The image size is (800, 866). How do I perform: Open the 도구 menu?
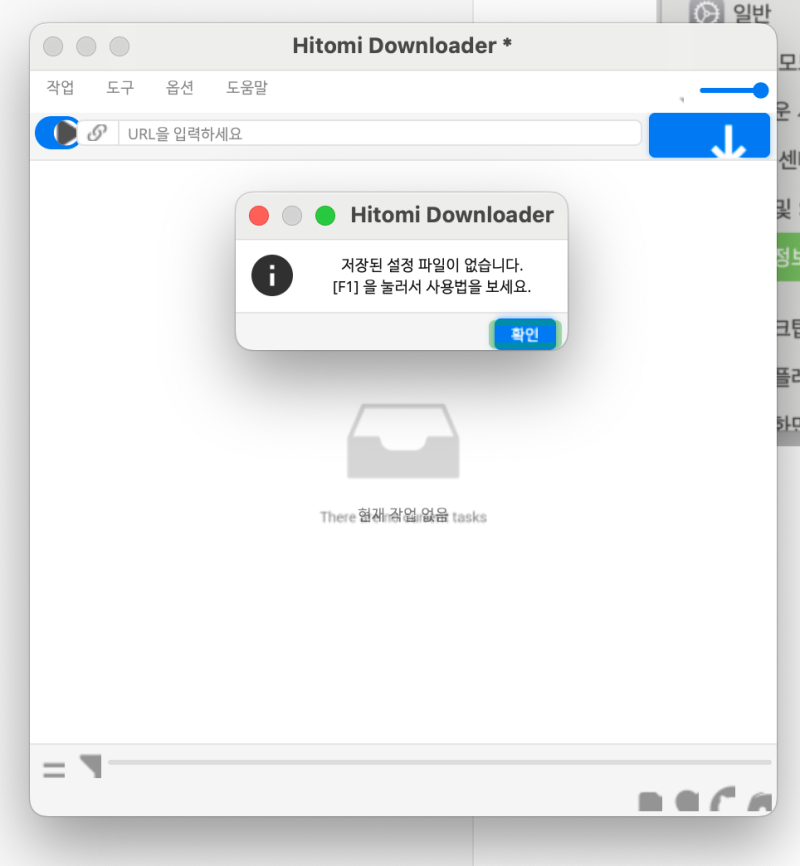tap(120, 87)
